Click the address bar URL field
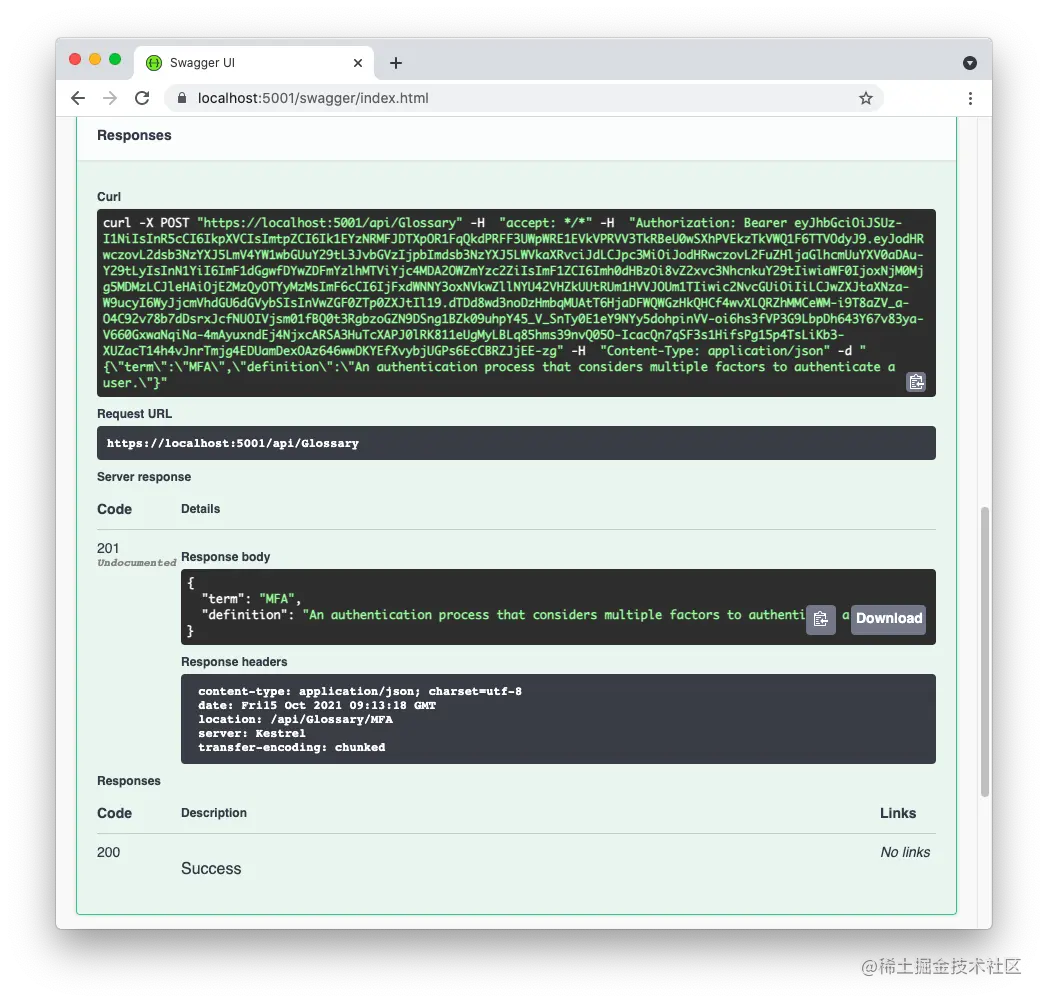Image resolution: width=1048 pixels, height=1003 pixels. [x=525, y=98]
